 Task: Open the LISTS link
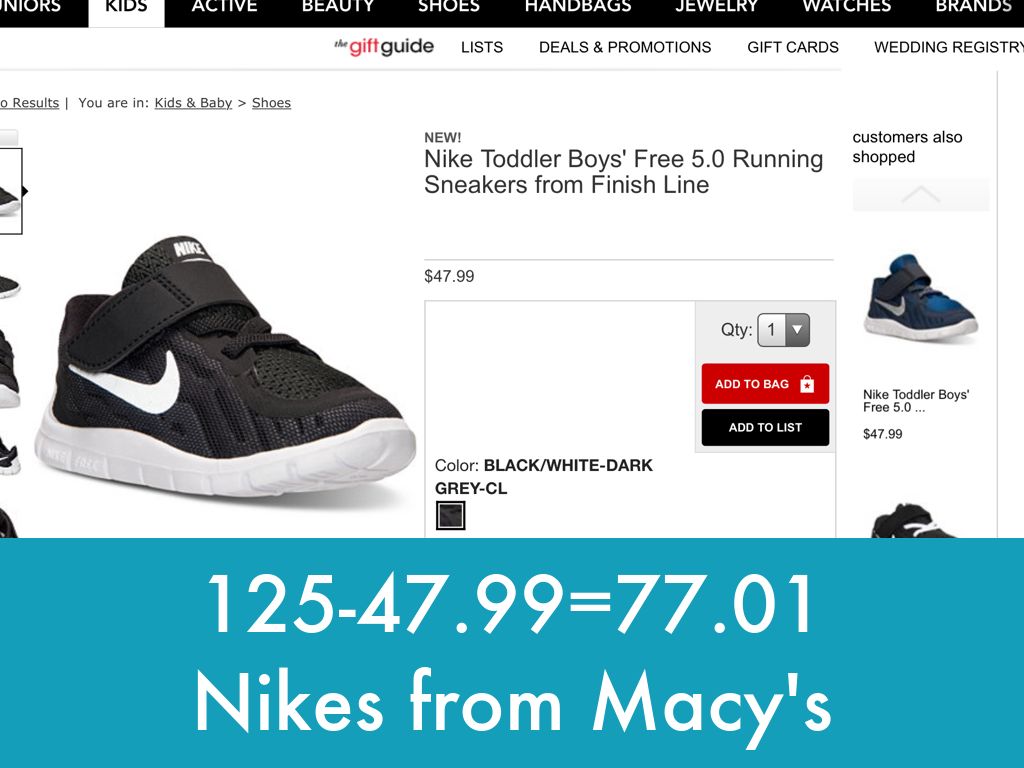click(482, 48)
